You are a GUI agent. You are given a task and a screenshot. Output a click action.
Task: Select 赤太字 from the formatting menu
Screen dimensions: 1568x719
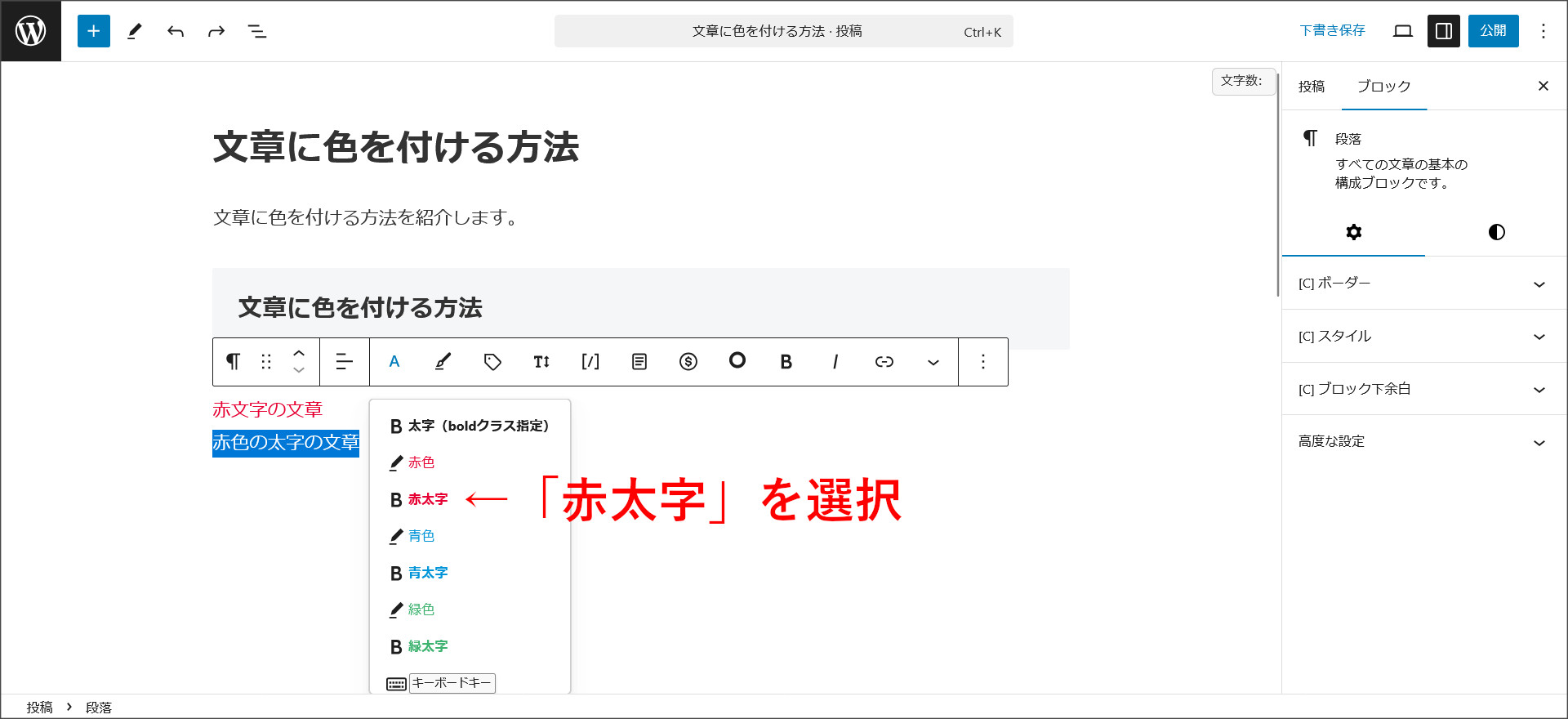click(427, 499)
